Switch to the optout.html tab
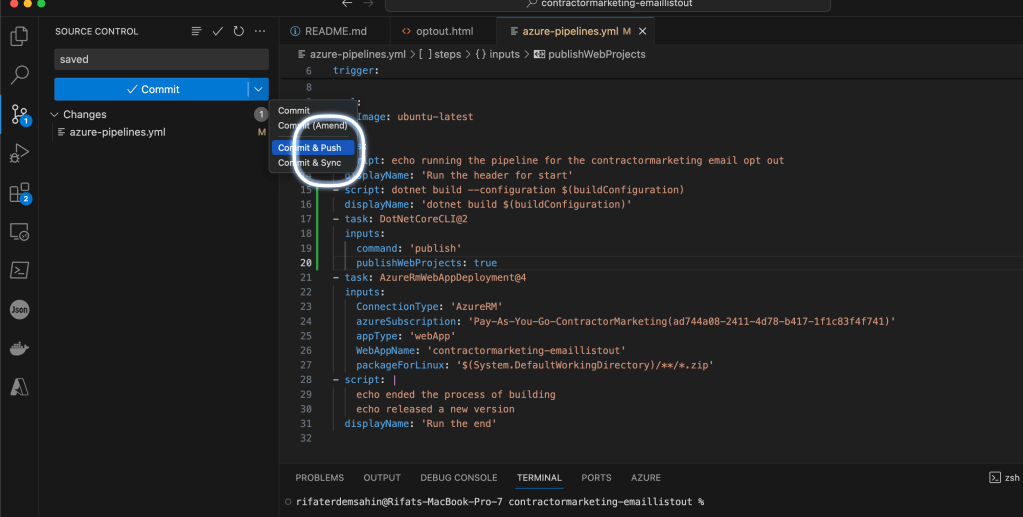 pos(443,31)
